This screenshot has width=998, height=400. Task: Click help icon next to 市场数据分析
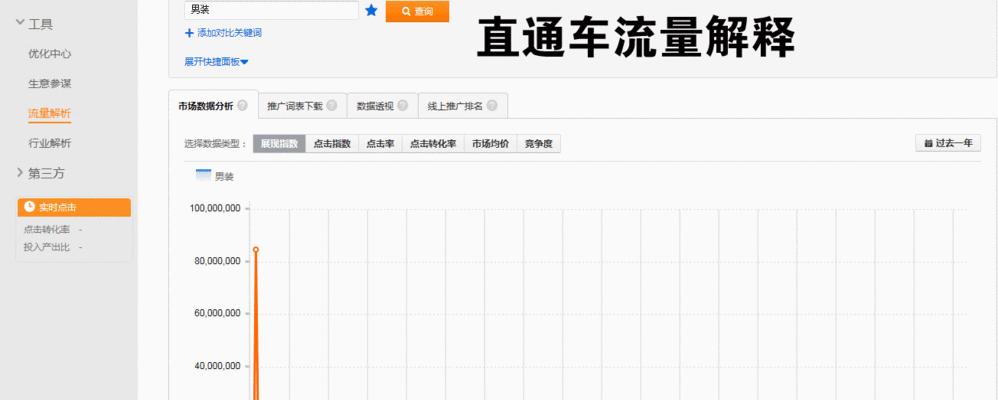coord(242,106)
